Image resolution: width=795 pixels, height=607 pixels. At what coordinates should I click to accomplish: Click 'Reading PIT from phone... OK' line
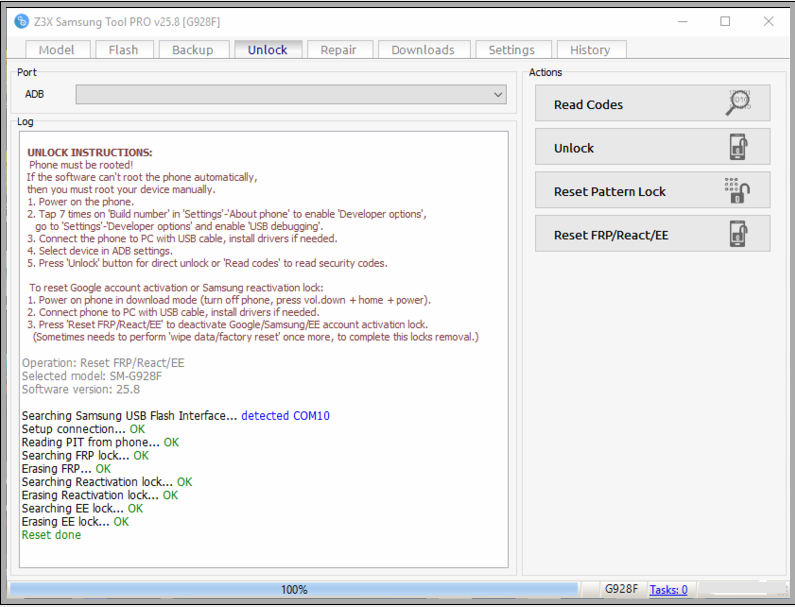coord(100,442)
